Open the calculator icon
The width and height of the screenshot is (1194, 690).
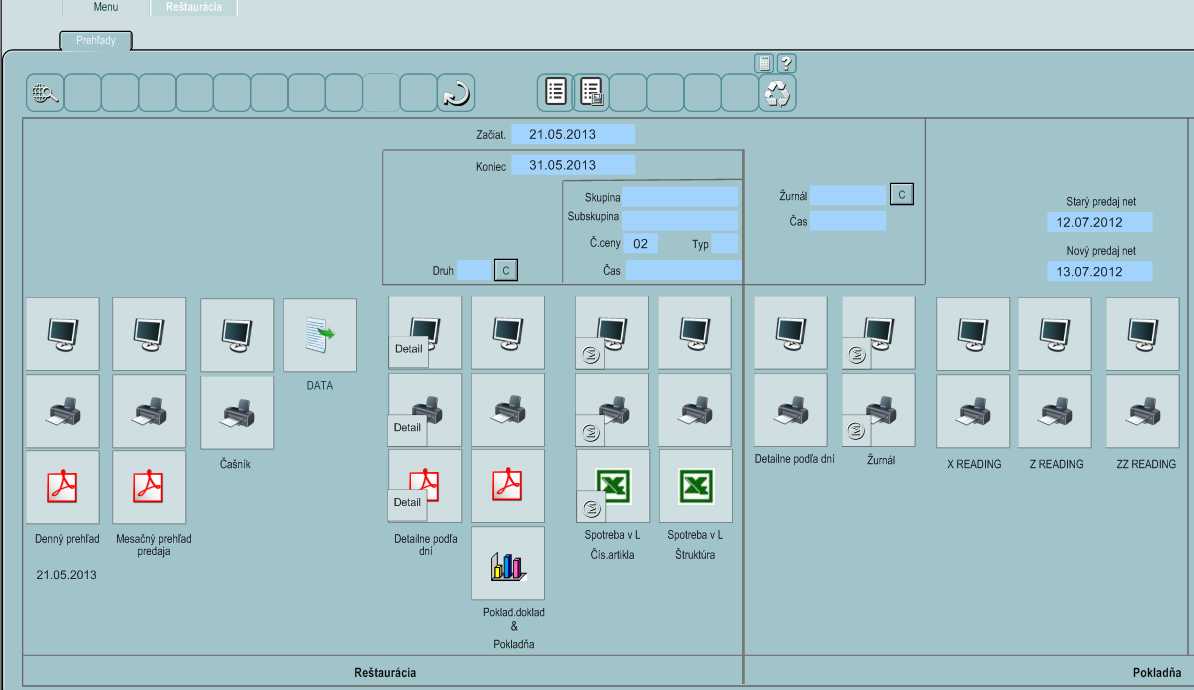764,63
